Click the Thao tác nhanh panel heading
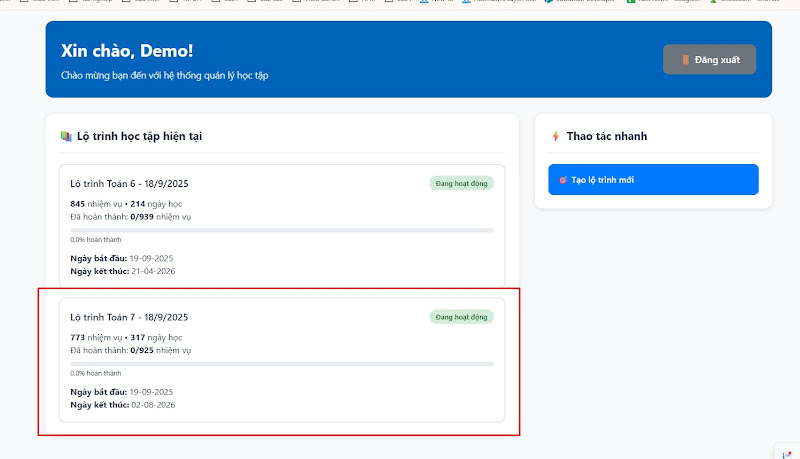 [606, 136]
